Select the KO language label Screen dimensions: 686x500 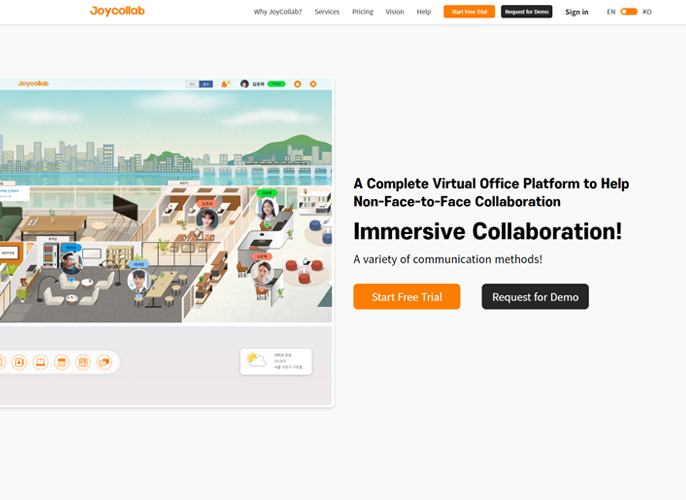click(647, 12)
